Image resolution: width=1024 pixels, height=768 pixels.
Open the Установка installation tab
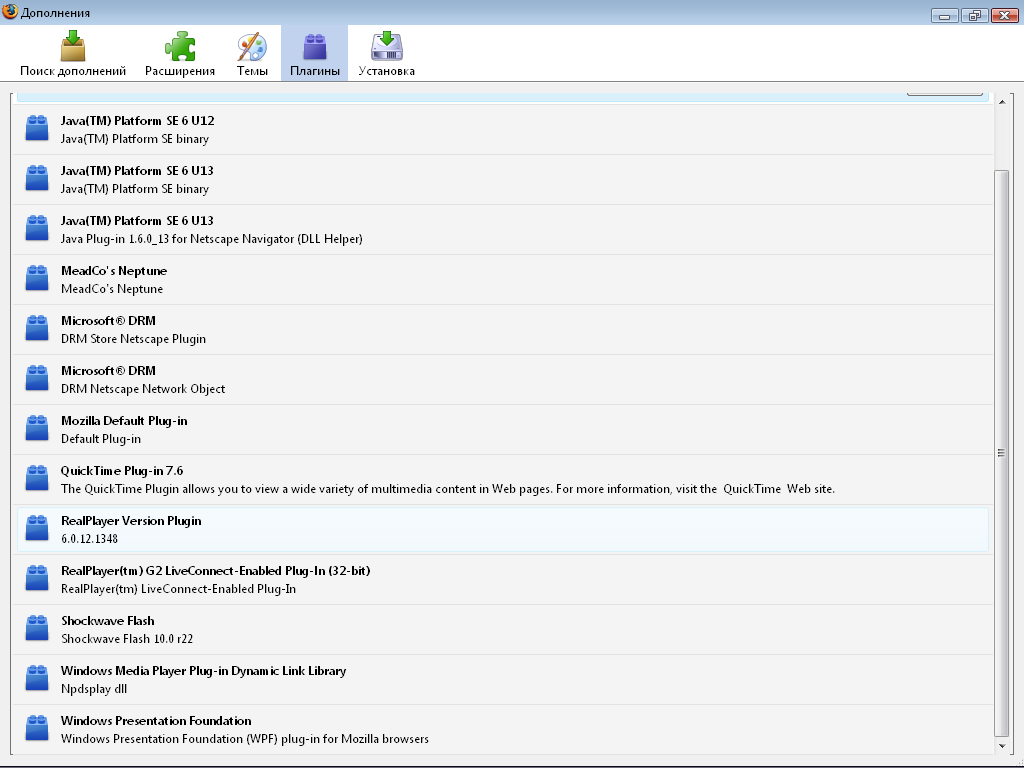387,54
